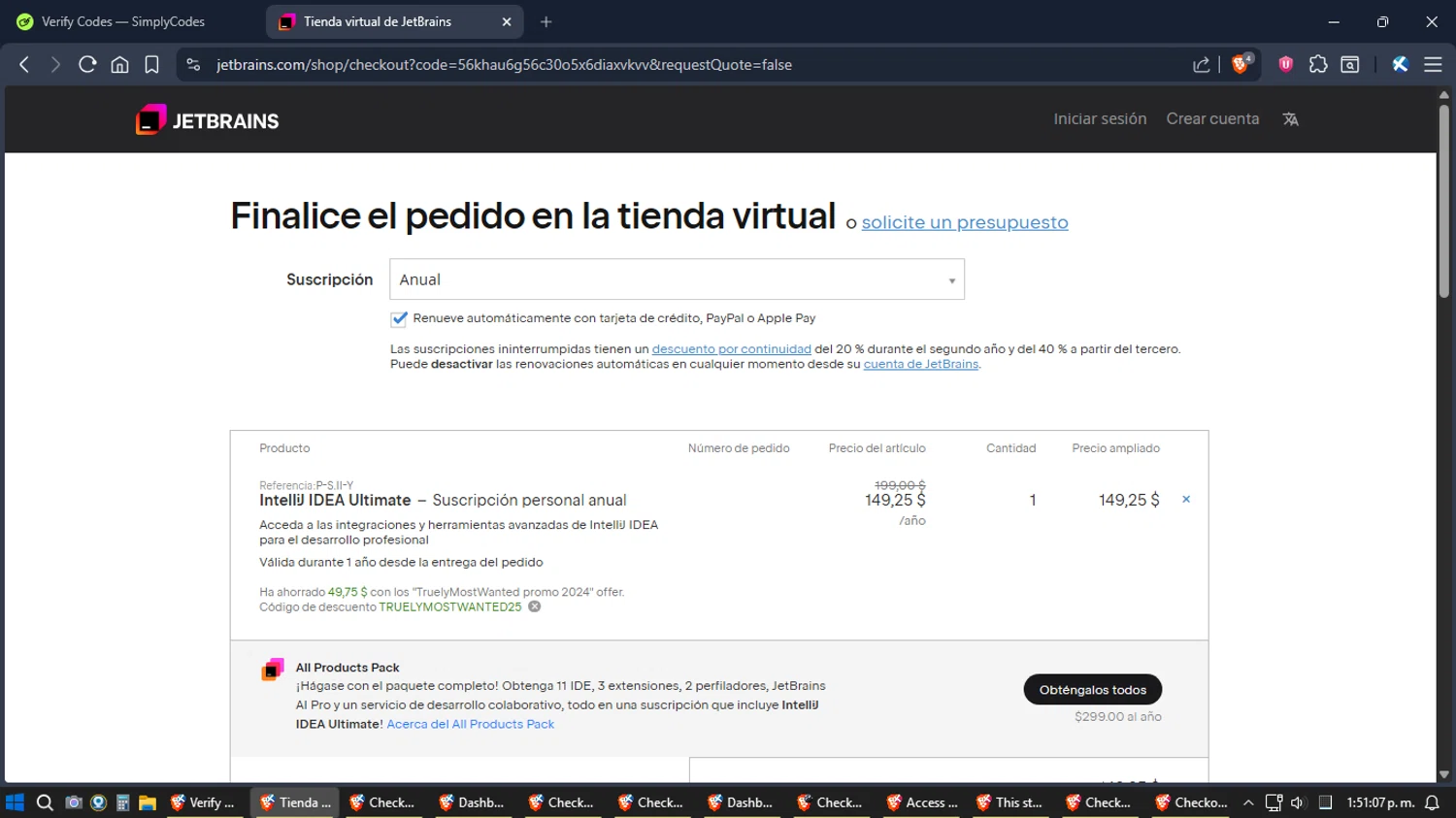The height and width of the screenshot is (818, 1456).
Task: Open a new browser tab
Action: pos(546,21)
